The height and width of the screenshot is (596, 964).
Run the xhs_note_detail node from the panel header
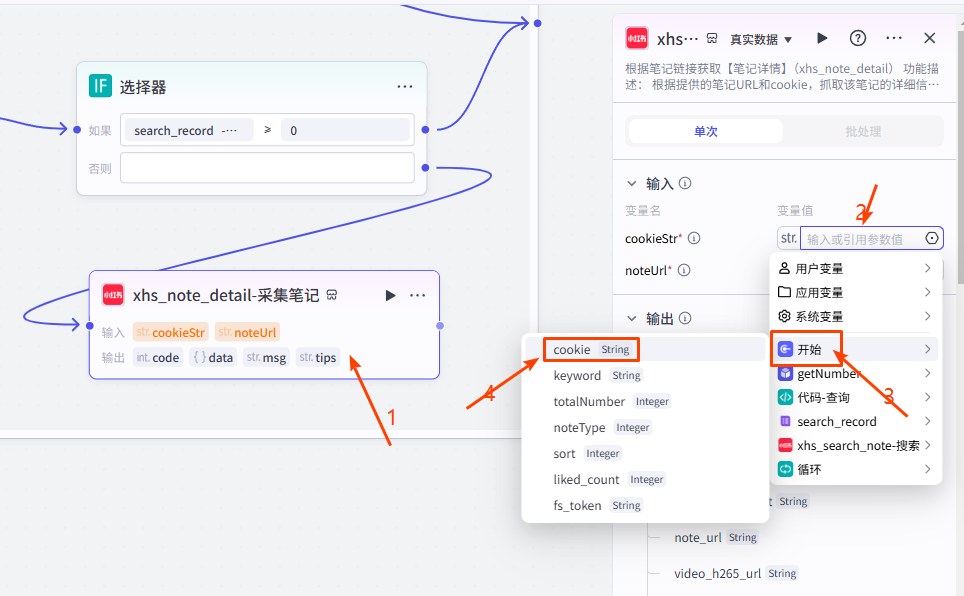pos(822,38)
